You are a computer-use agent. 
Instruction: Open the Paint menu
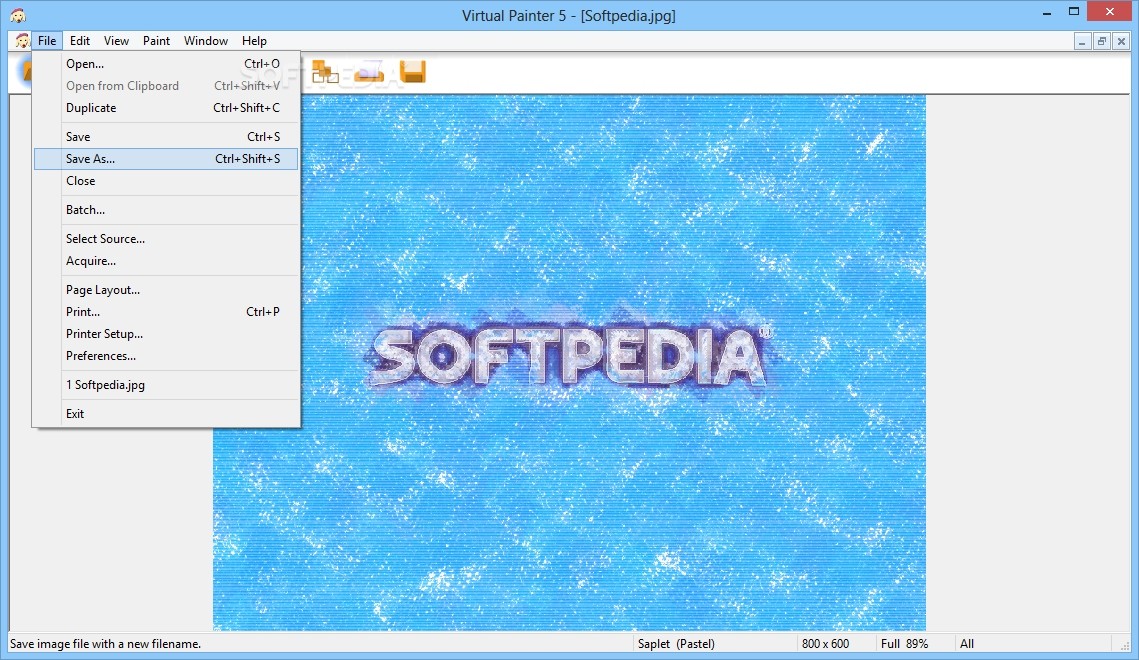[x=156, y=41]
